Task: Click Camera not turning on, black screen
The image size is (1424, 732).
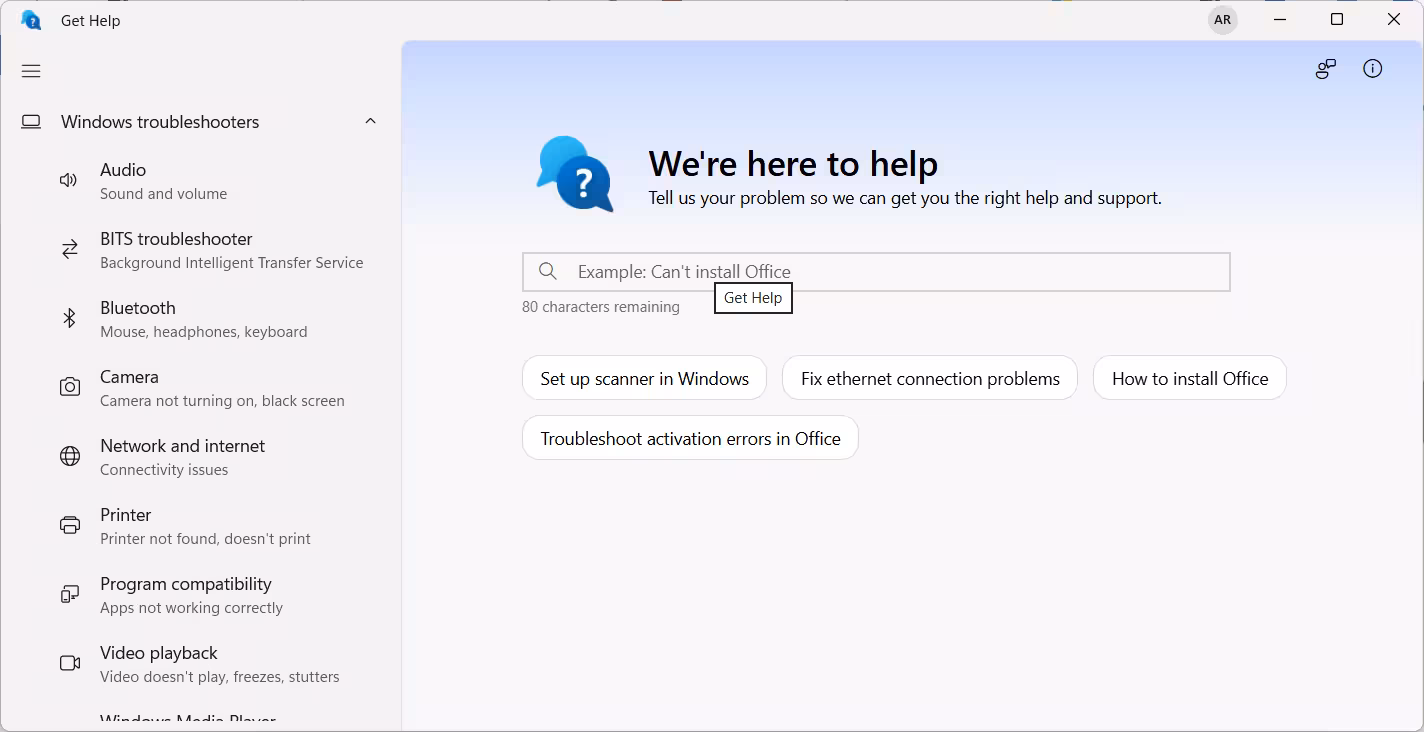Action: tap(222, 401)
